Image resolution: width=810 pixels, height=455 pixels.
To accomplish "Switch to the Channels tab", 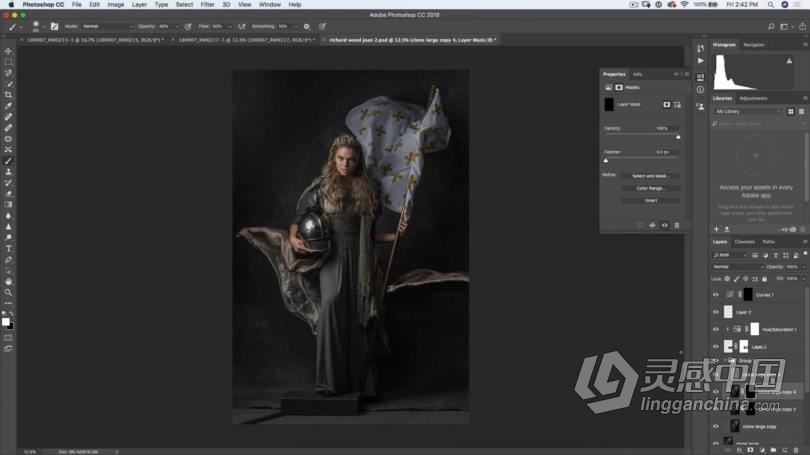I will (x=744, y=242).
